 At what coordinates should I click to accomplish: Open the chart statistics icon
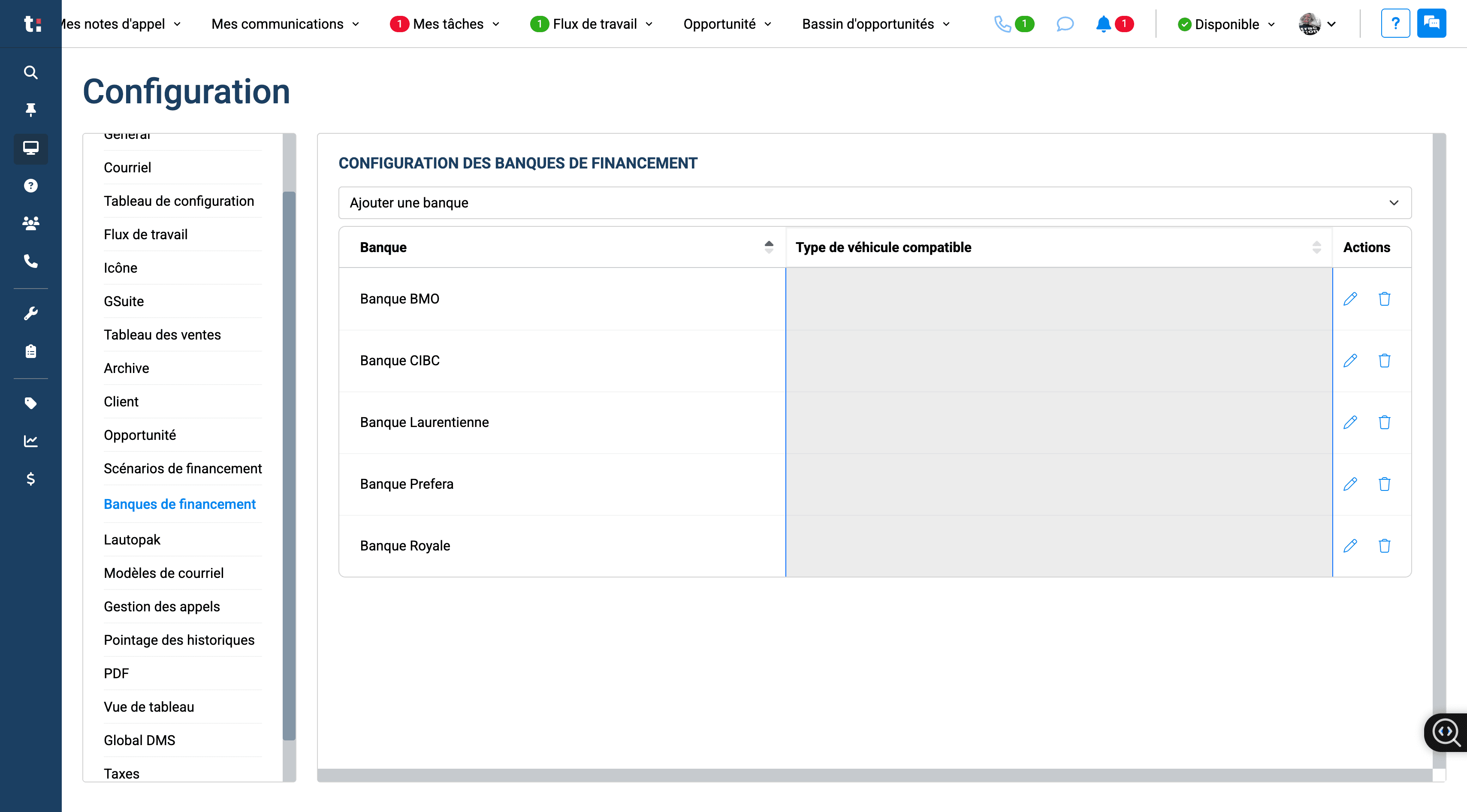pyautogui.click(x=31, y=441)
